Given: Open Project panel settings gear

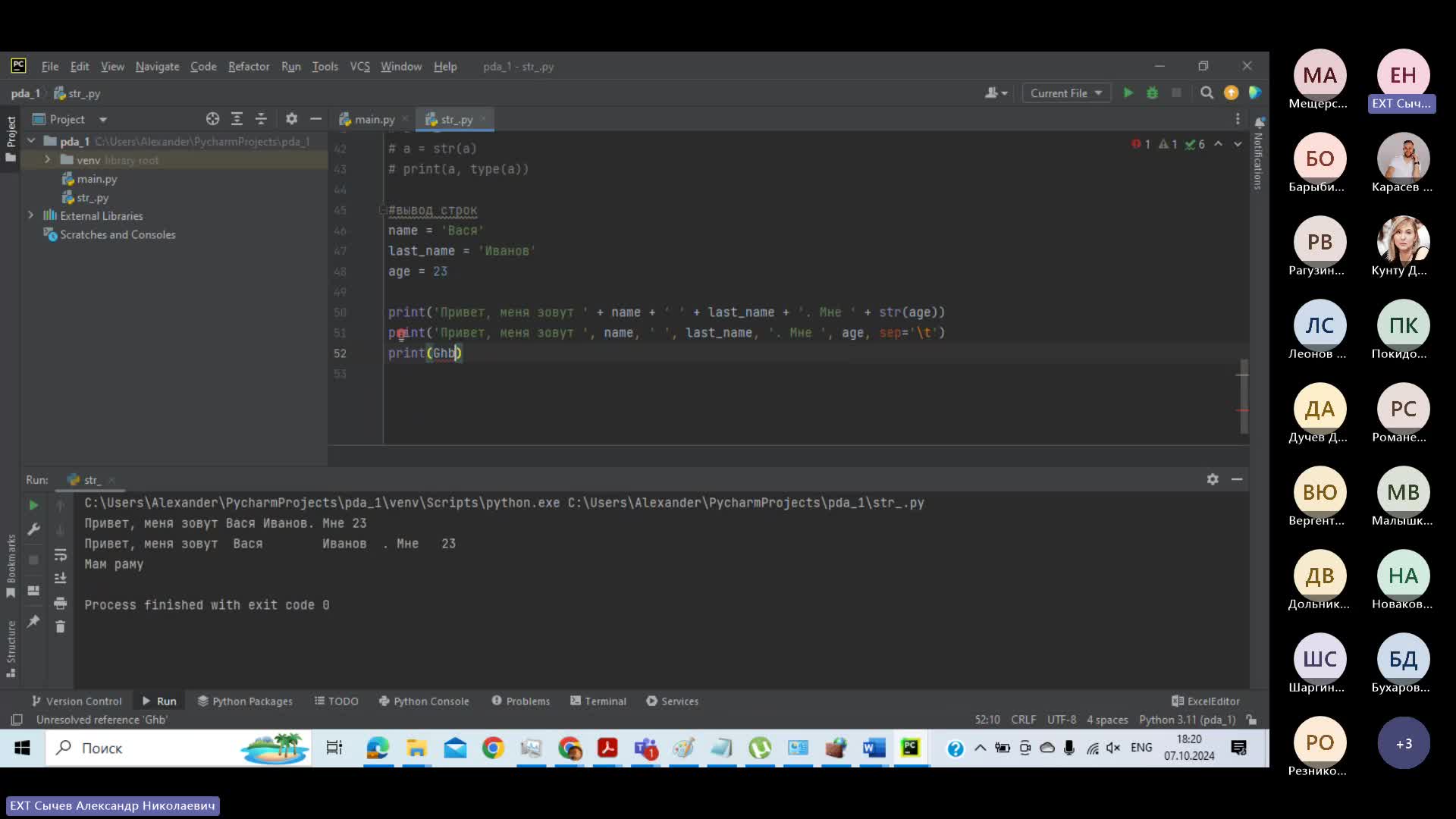Looking at the screenshot, I should point(291,119).
